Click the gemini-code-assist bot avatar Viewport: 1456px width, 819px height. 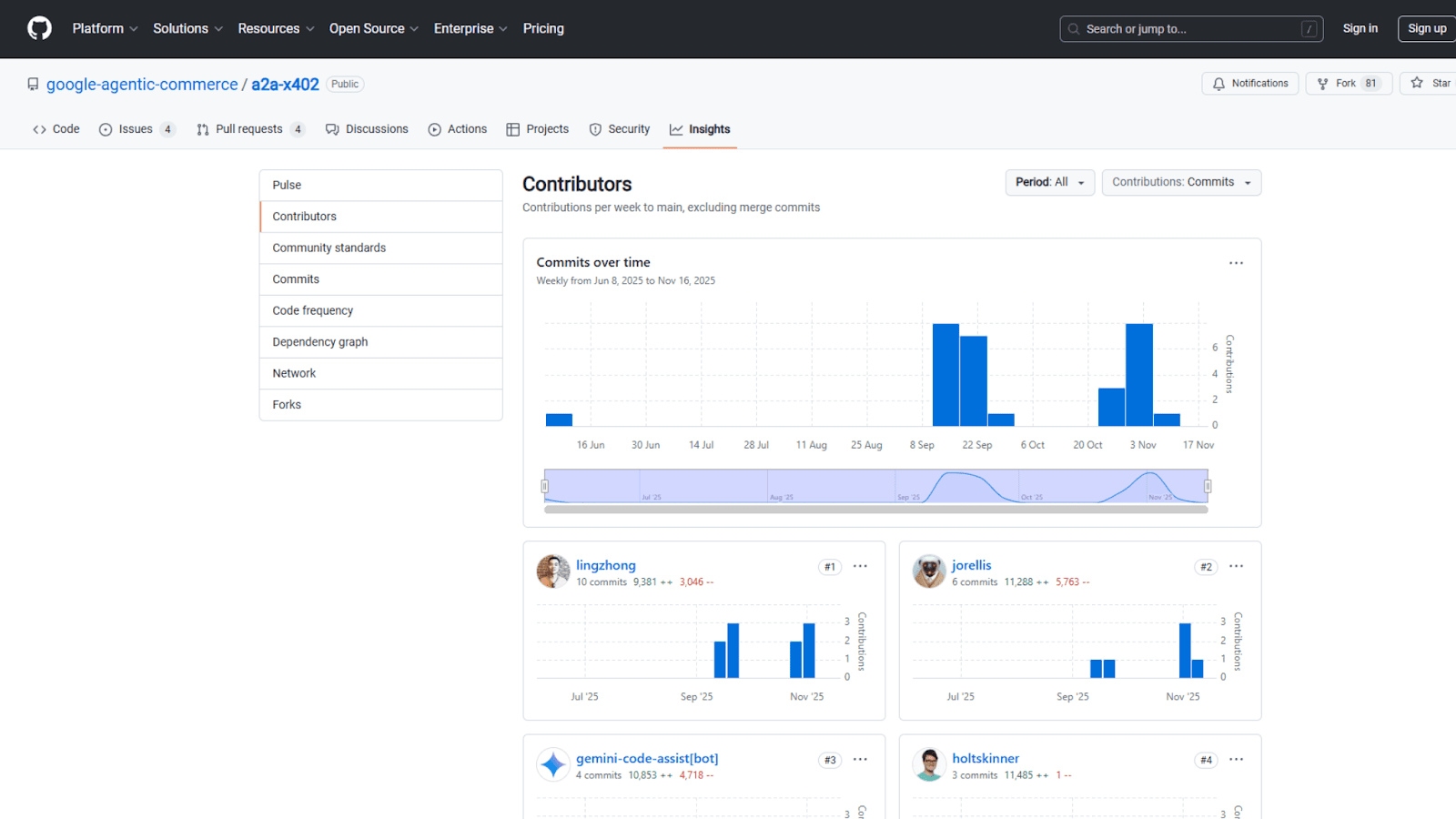coord(553,764)
